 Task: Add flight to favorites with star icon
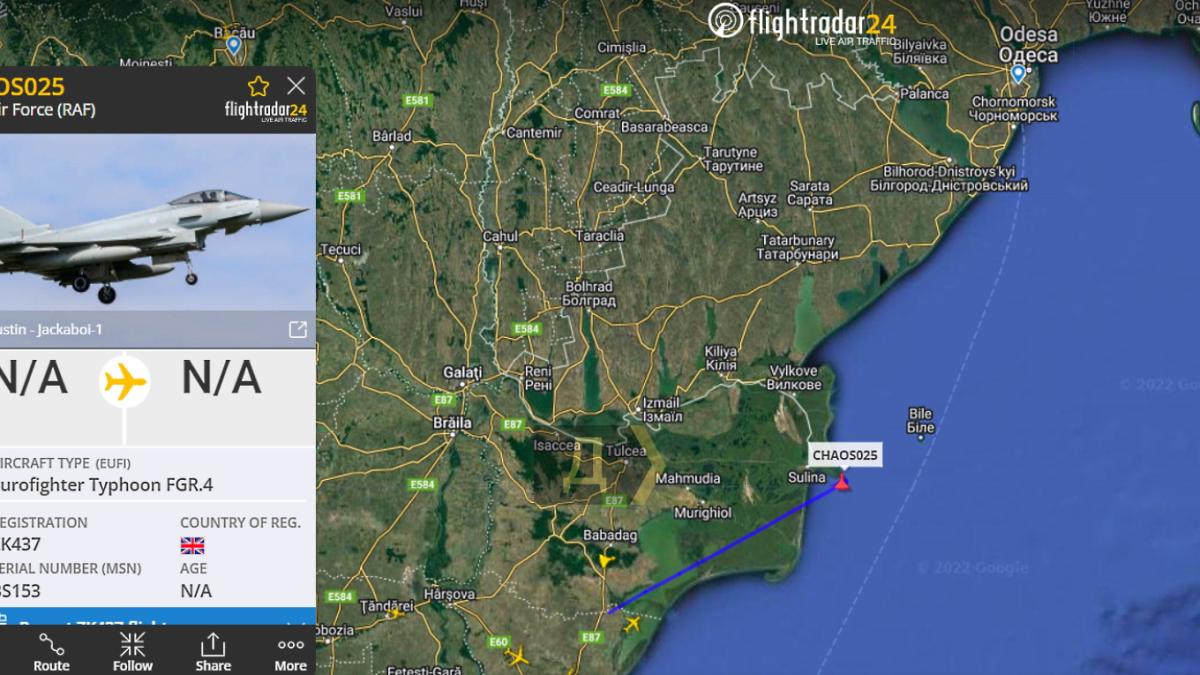pos(258,86)
